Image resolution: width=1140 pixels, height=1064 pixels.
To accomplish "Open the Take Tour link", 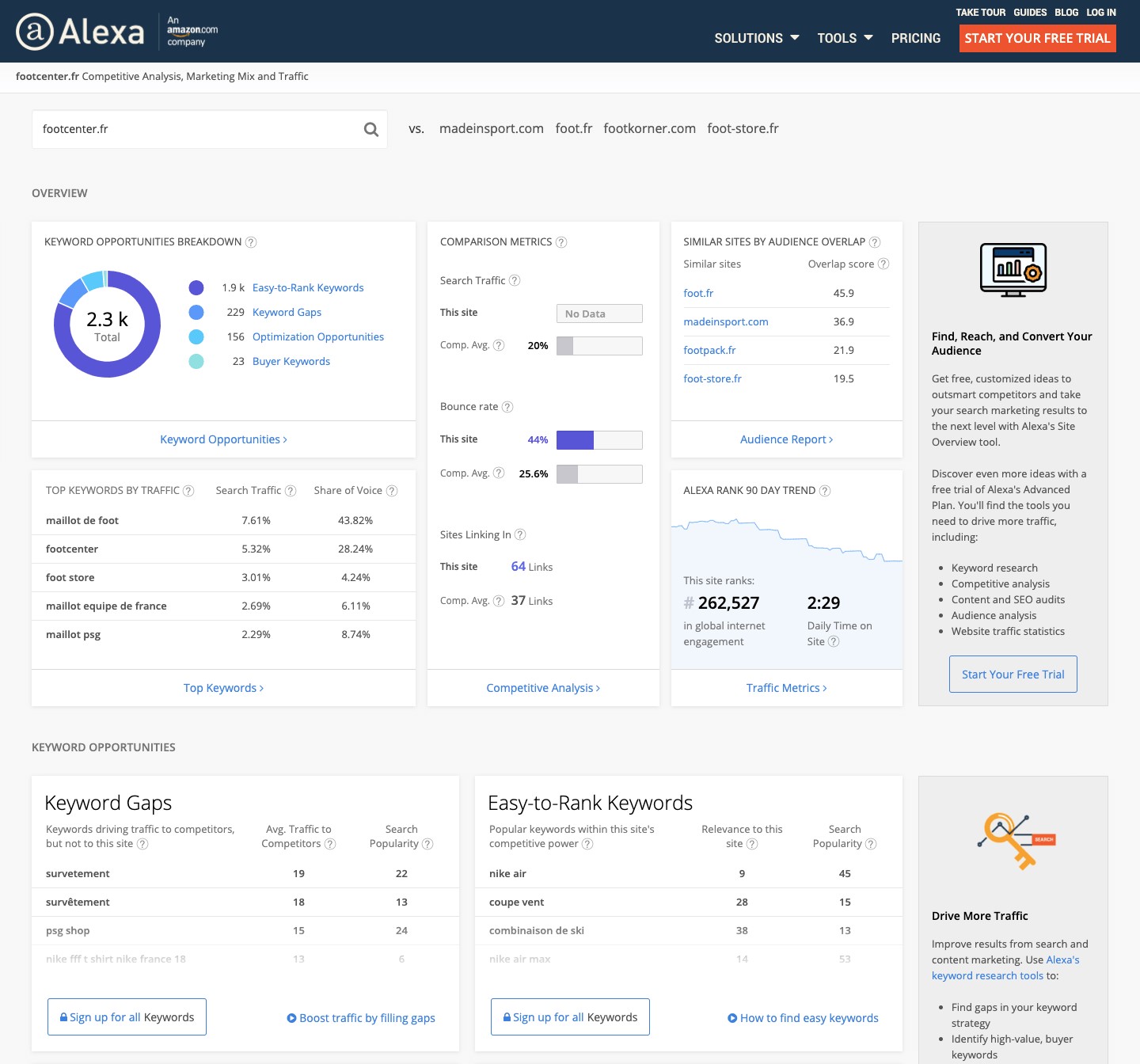I will pos(980,13).
